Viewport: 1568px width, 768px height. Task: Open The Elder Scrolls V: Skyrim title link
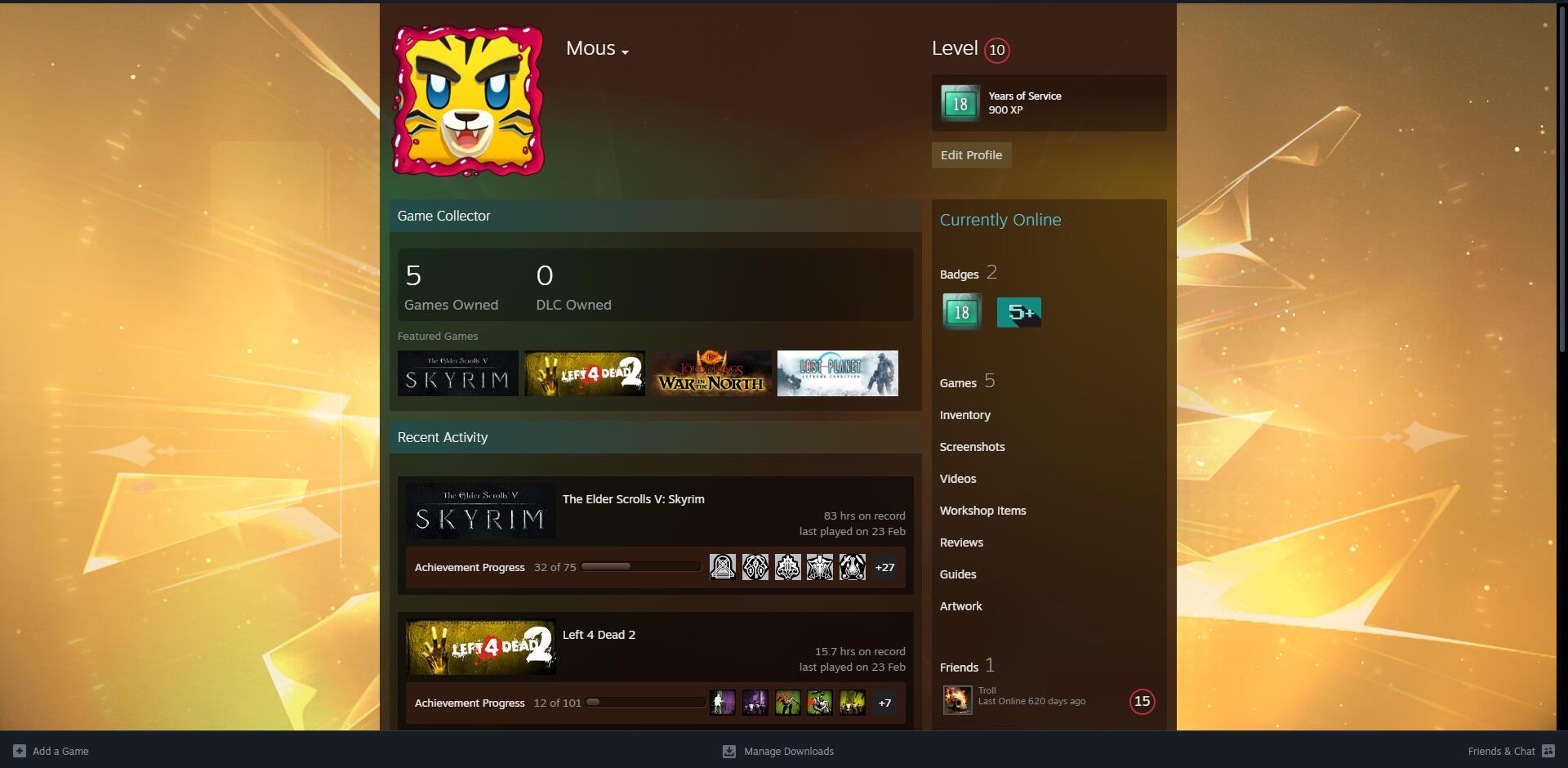634,499
